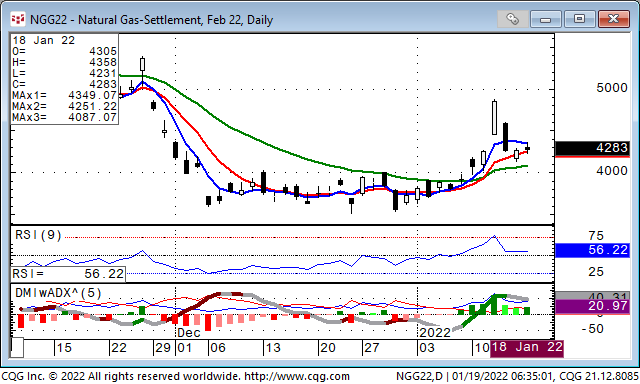This screenshot has width=640, height=384.
Task: Click the 29 date label on time axis
Action: click(162, 348)
